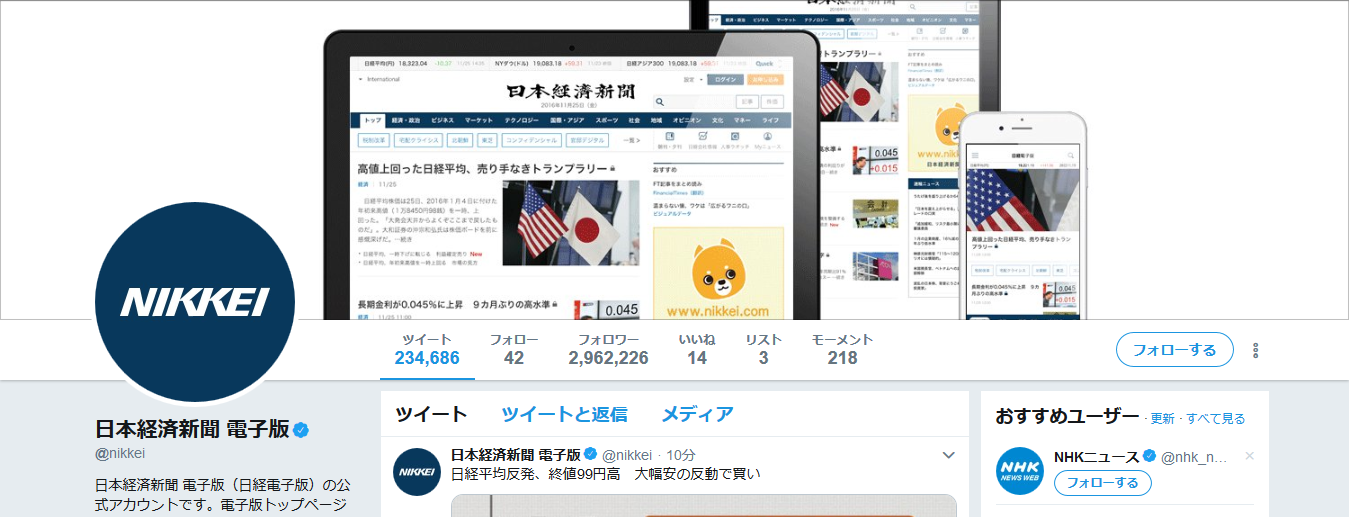Click すべて見る in おすすめユーザー panel
The image size is (1349, 517).
pyautogui.click(x=1216, y=418)
